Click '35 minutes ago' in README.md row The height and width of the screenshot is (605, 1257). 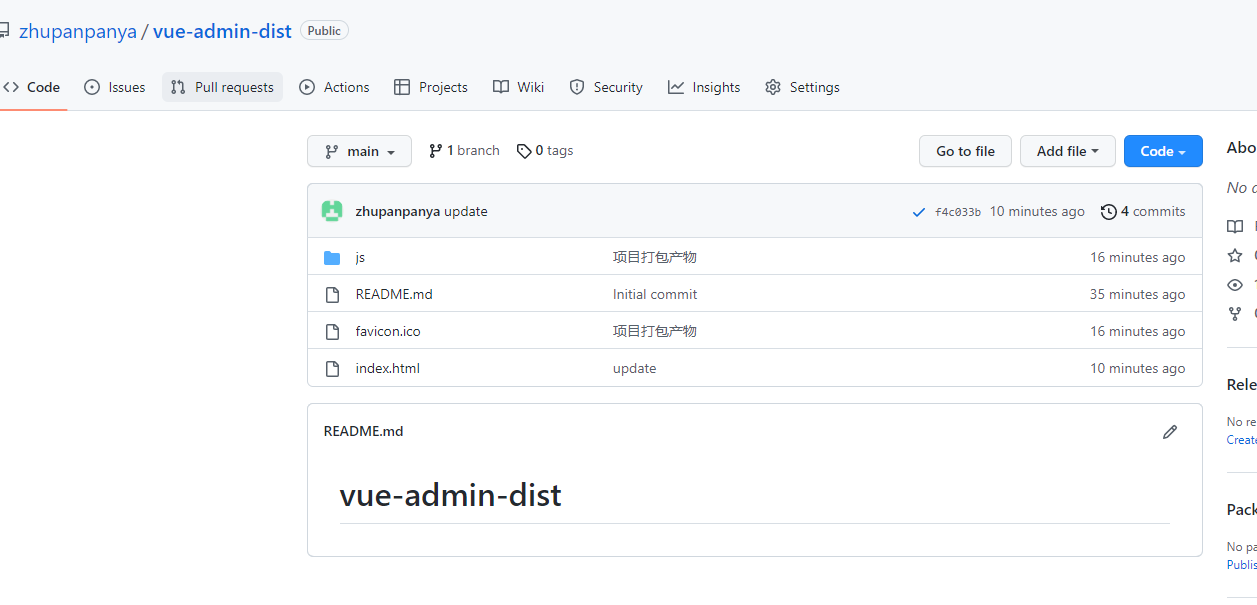tap(1137, 294)
